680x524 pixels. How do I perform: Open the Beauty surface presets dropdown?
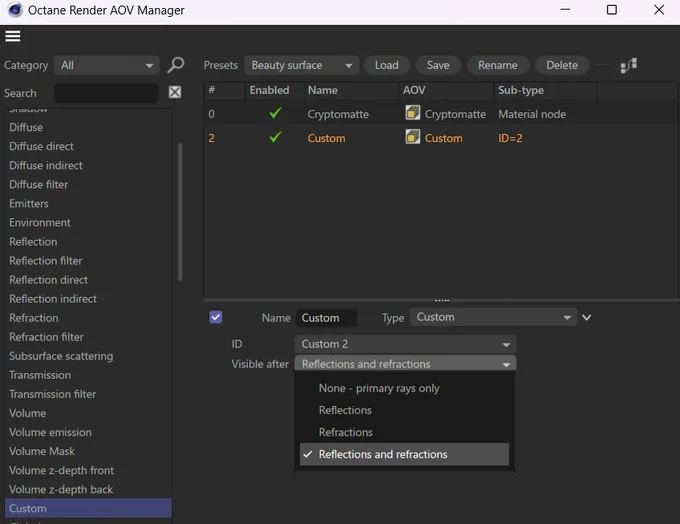tap(301, 66)
